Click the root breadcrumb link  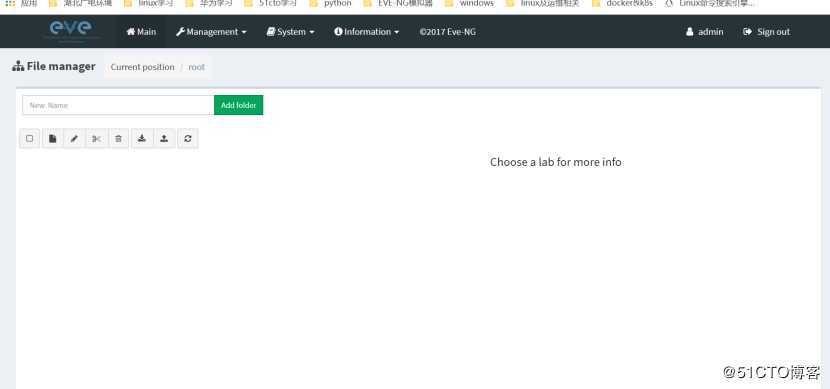[x=196, y=67]
